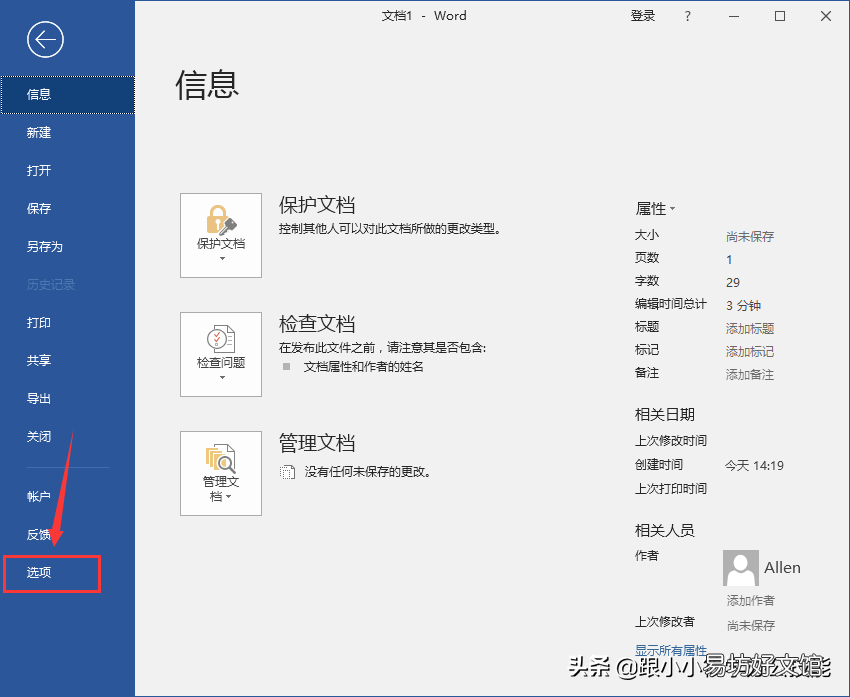Click the word count value 29
Screen dimensions: 850x697
tap(733, 282)
